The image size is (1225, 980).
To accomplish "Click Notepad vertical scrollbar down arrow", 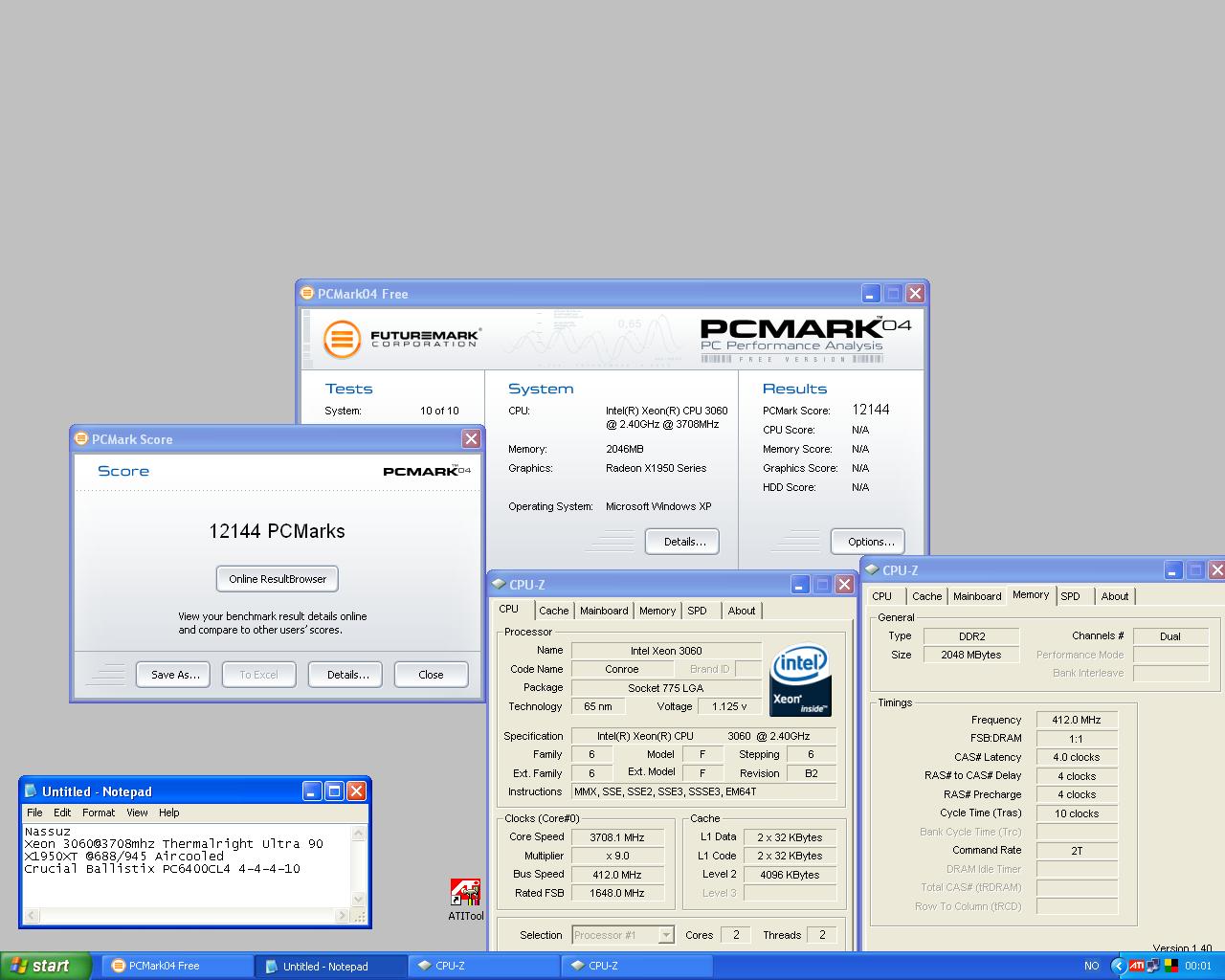I will click(x=359, y=899).
